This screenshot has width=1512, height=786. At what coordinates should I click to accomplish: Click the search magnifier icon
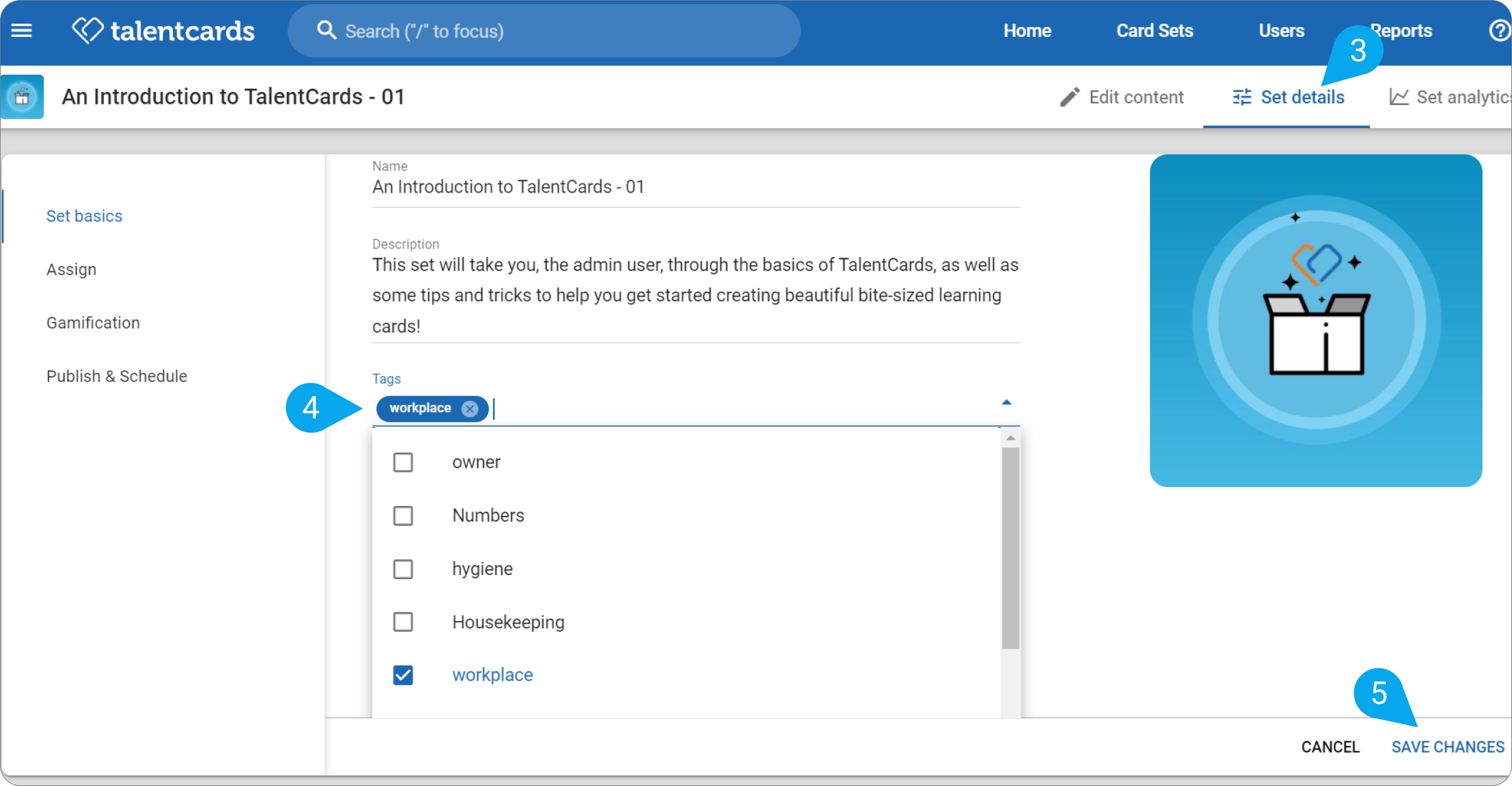[x=326, y=30]
